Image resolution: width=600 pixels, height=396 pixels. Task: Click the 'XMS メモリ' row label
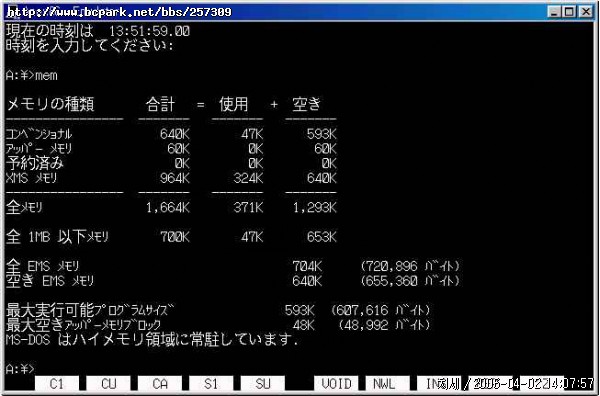pyautogui.click(x=31, y=178)
